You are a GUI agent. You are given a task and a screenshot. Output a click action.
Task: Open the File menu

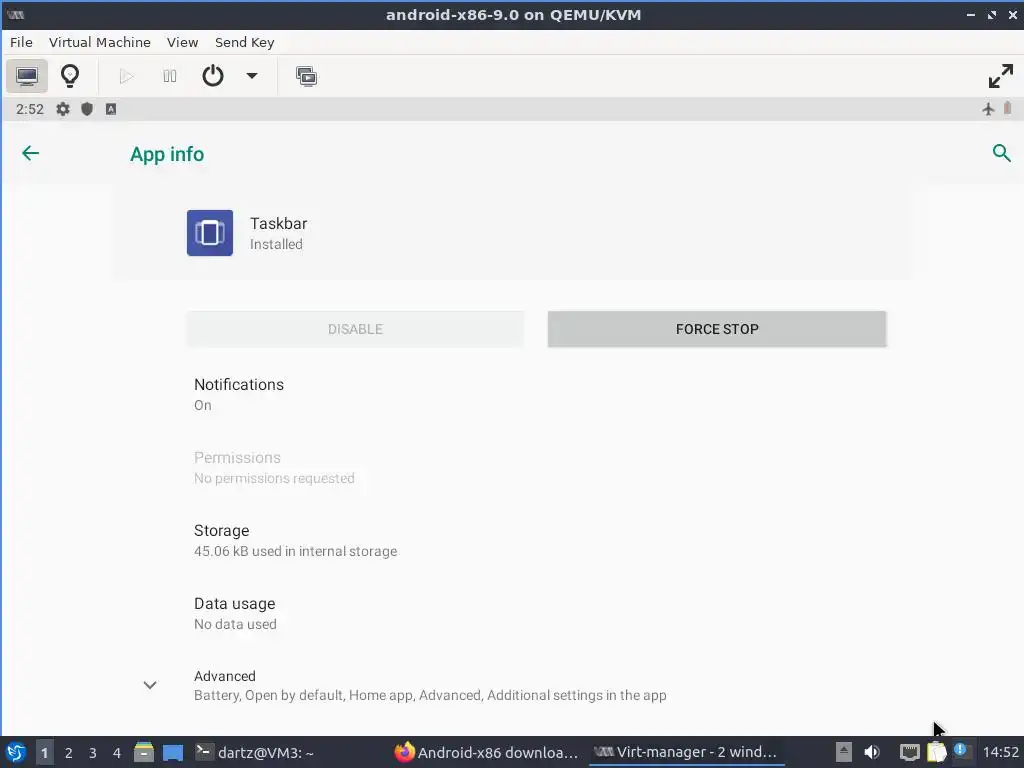[x=21, y=42]
